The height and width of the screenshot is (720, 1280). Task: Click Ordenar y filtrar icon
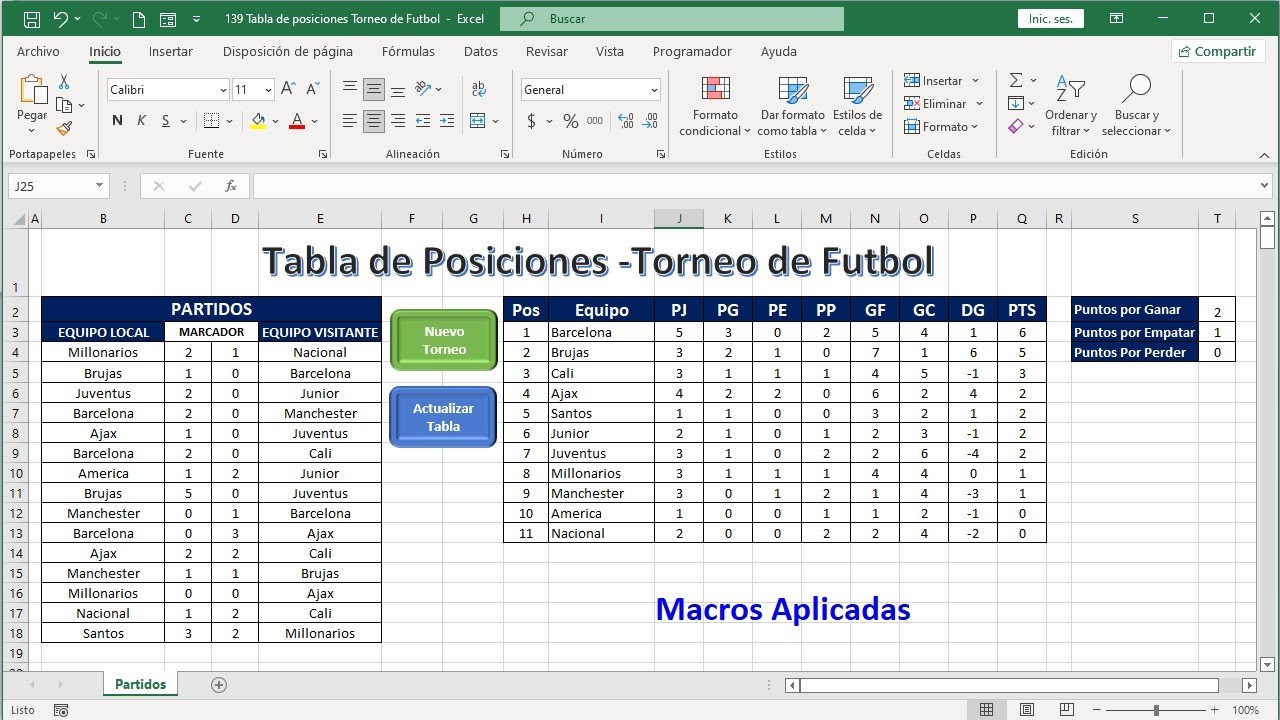point(1070,89)
